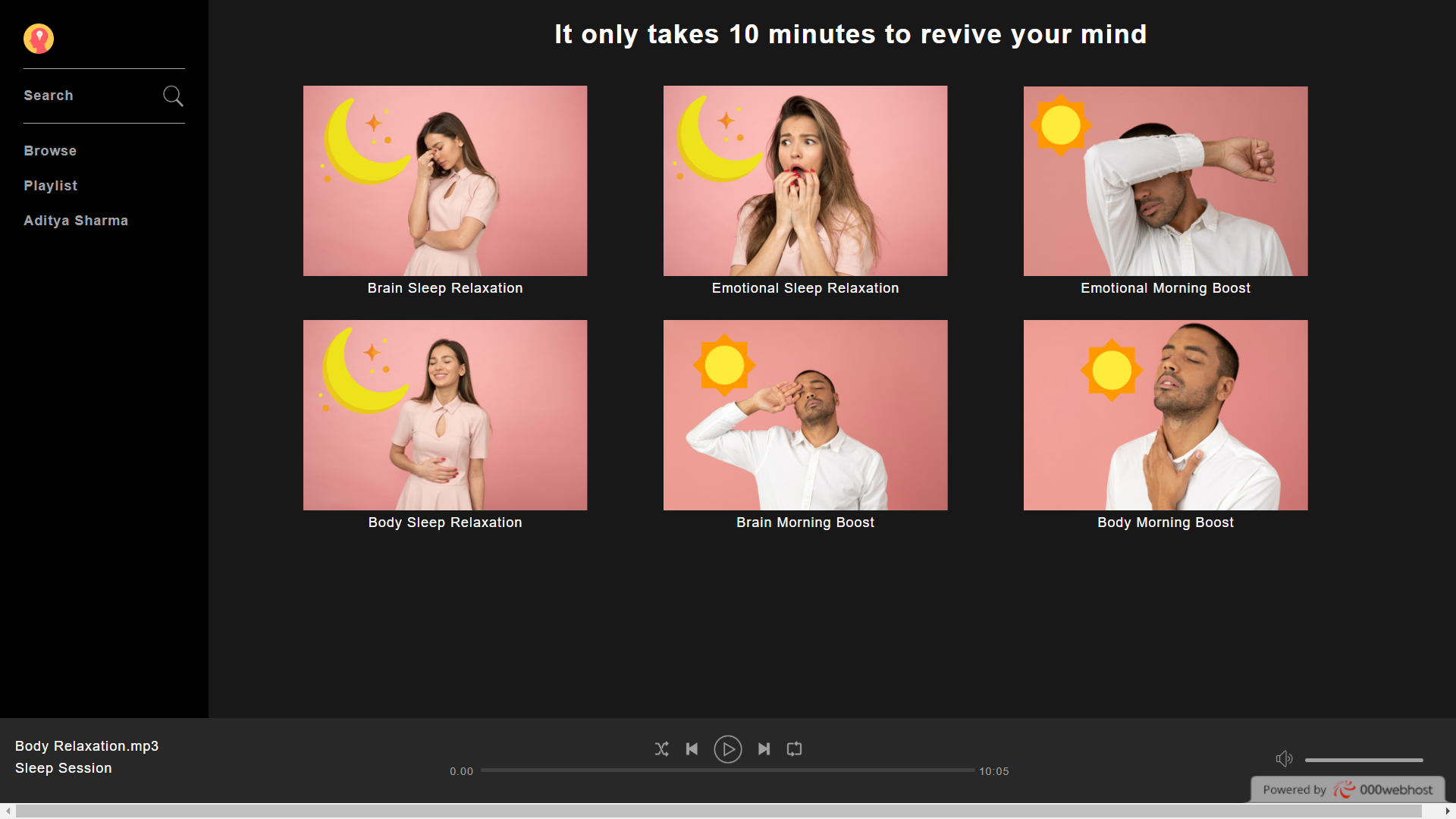The image size is (1456, 819).
Task: Click the Body Sleep Relaxation label
Action: click(445, 522)
